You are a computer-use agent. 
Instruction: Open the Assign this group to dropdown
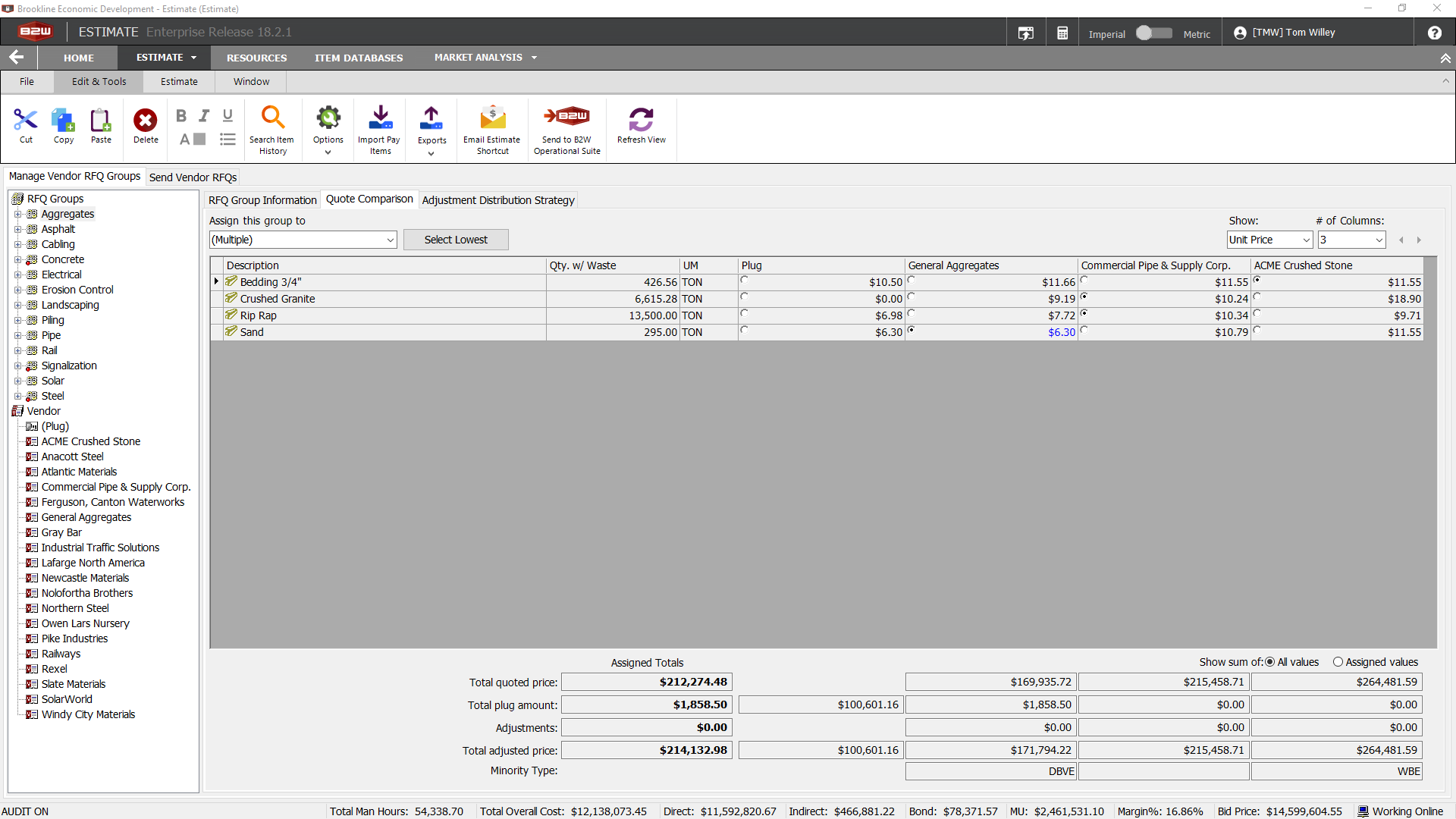390,240
